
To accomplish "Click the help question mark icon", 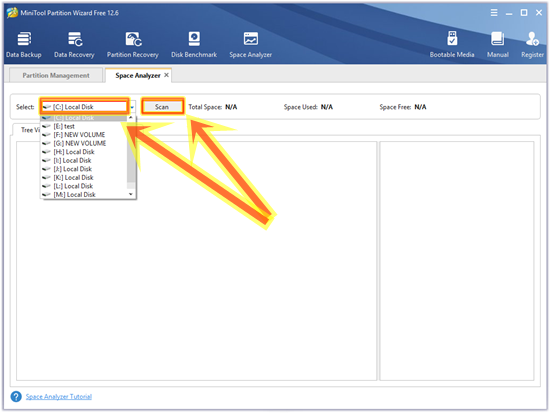I will click(x=16, y=397).
